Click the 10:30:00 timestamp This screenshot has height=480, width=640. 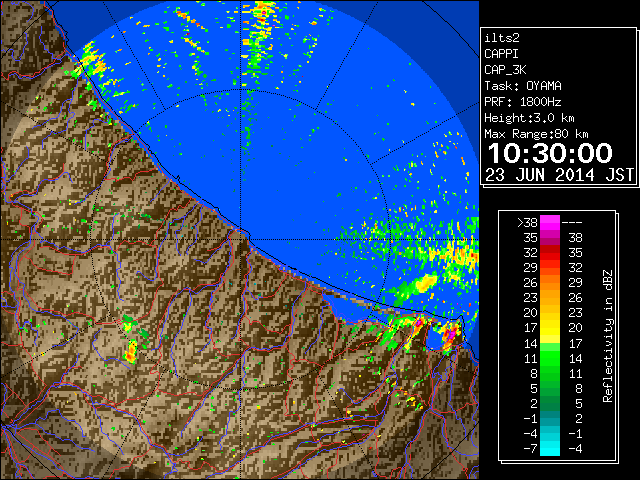550,153
